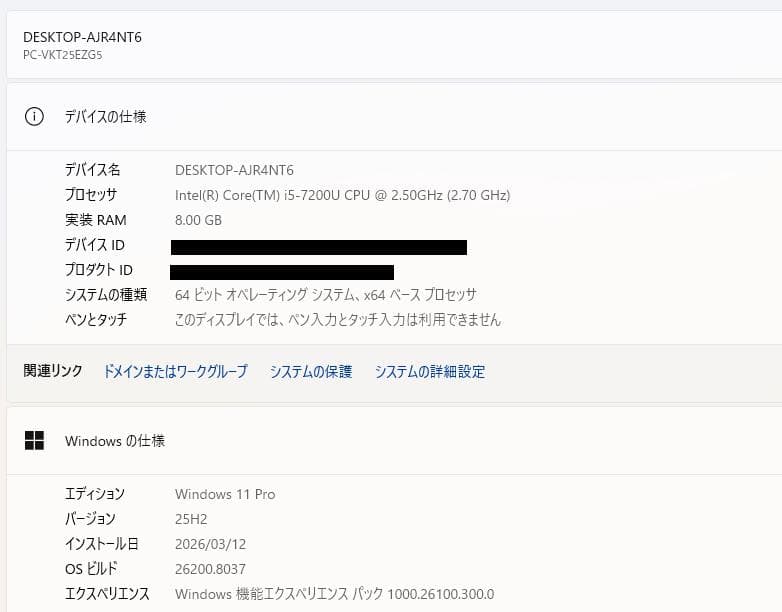Click the システムの種類 label
Screen dimensions: 782x612
point(106,295)
